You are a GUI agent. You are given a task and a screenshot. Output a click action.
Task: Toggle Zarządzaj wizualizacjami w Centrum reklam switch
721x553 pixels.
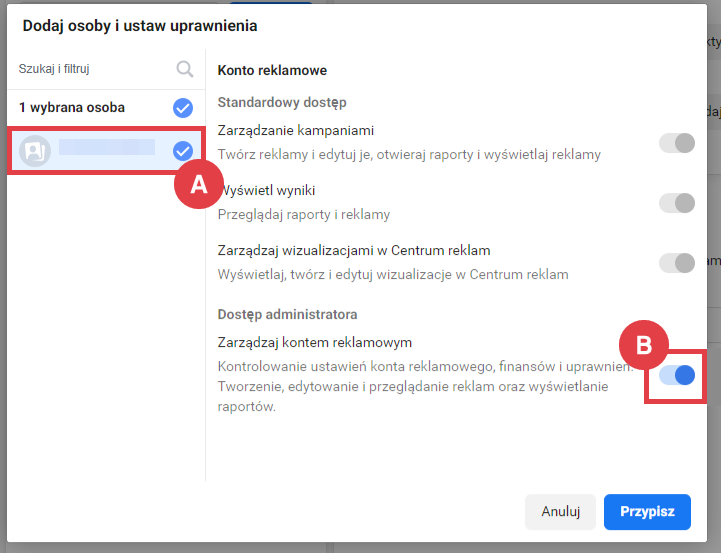point(677,263)
